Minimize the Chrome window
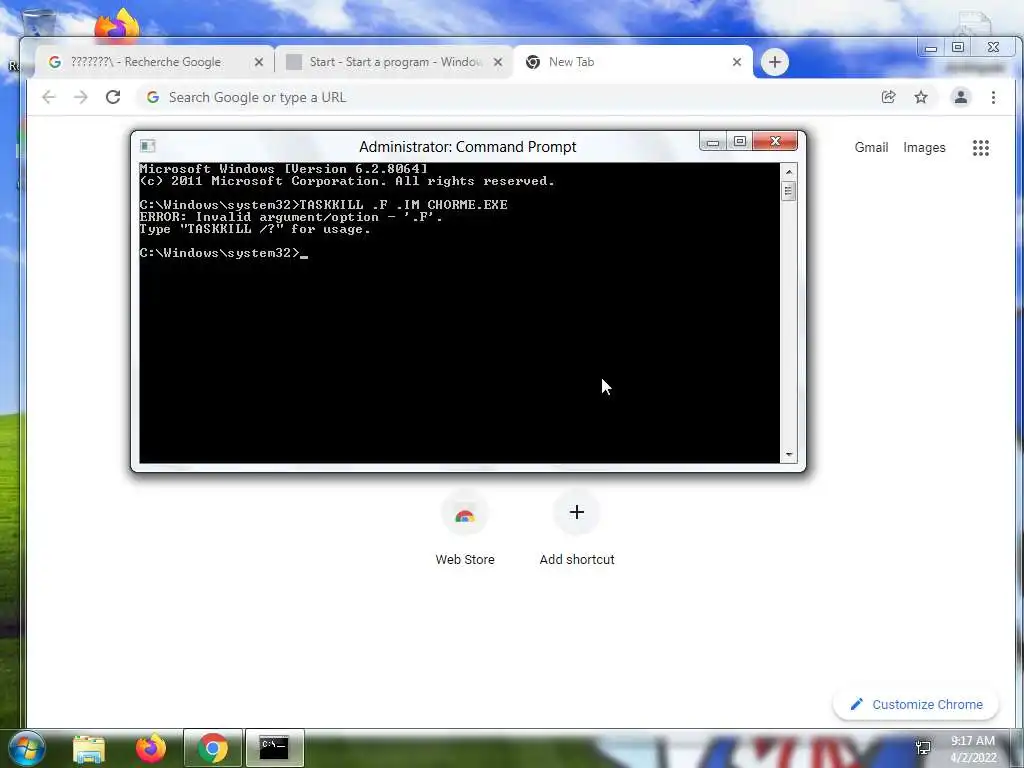 click(931, 48)
